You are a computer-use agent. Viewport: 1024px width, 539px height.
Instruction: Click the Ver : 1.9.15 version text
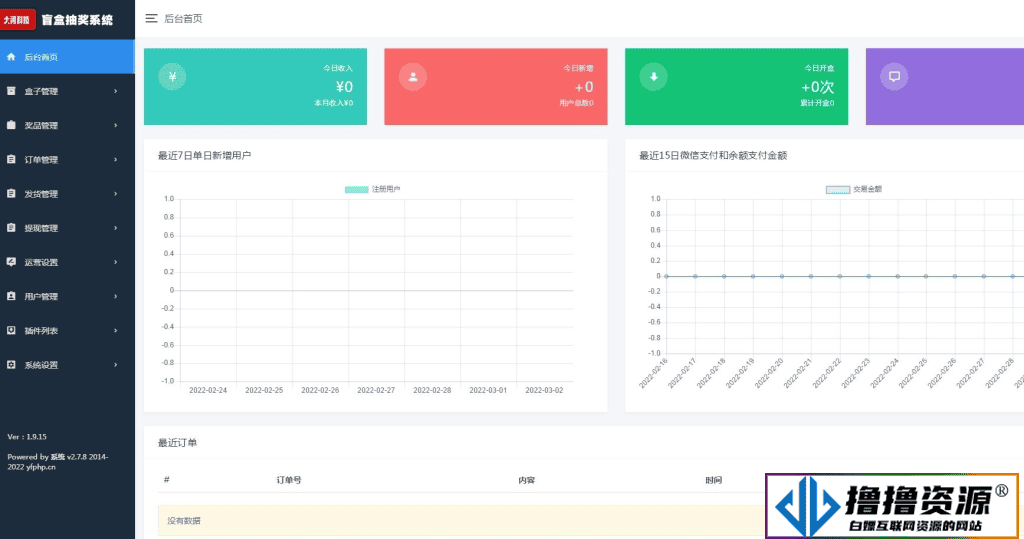27,436
